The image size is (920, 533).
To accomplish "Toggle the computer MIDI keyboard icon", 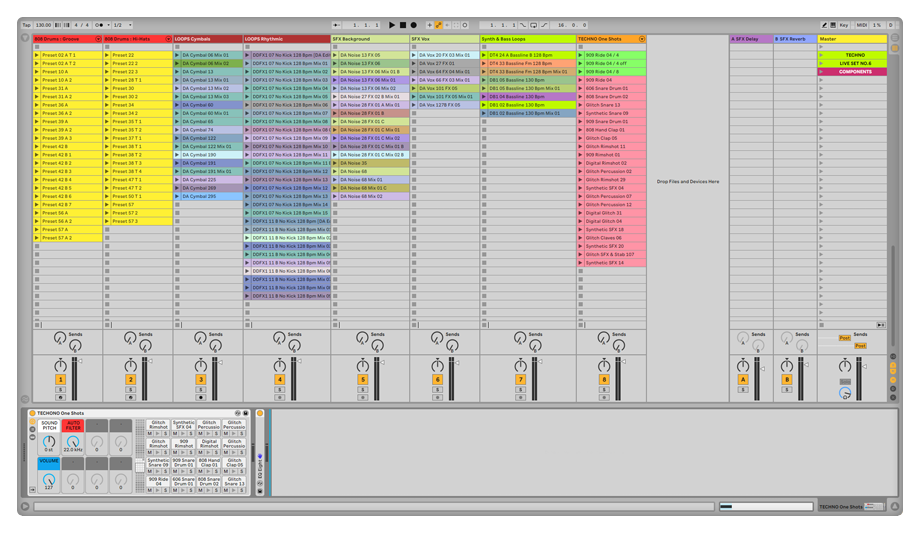I will click(833, 25).
